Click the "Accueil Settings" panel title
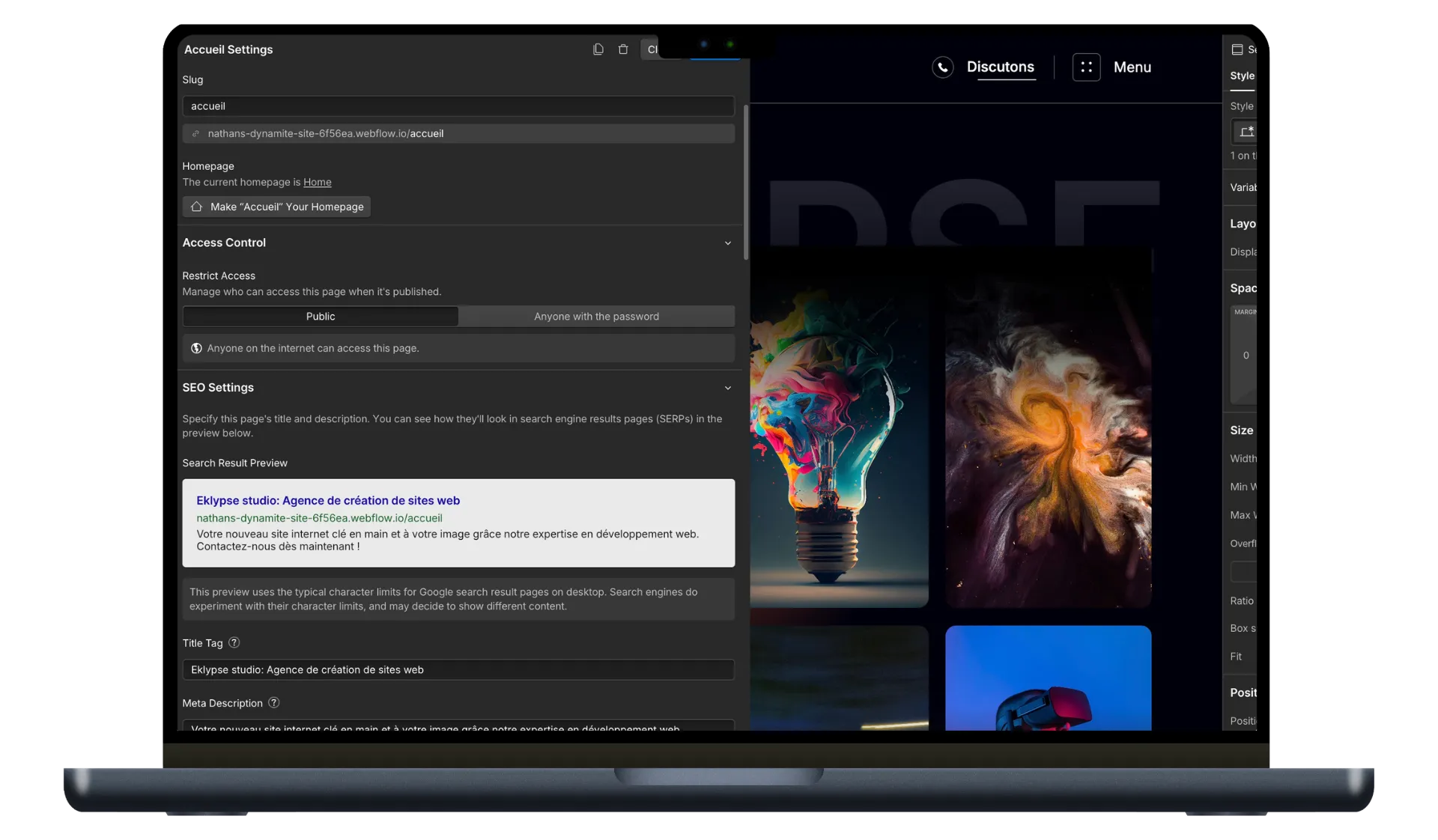 (228, 49)
